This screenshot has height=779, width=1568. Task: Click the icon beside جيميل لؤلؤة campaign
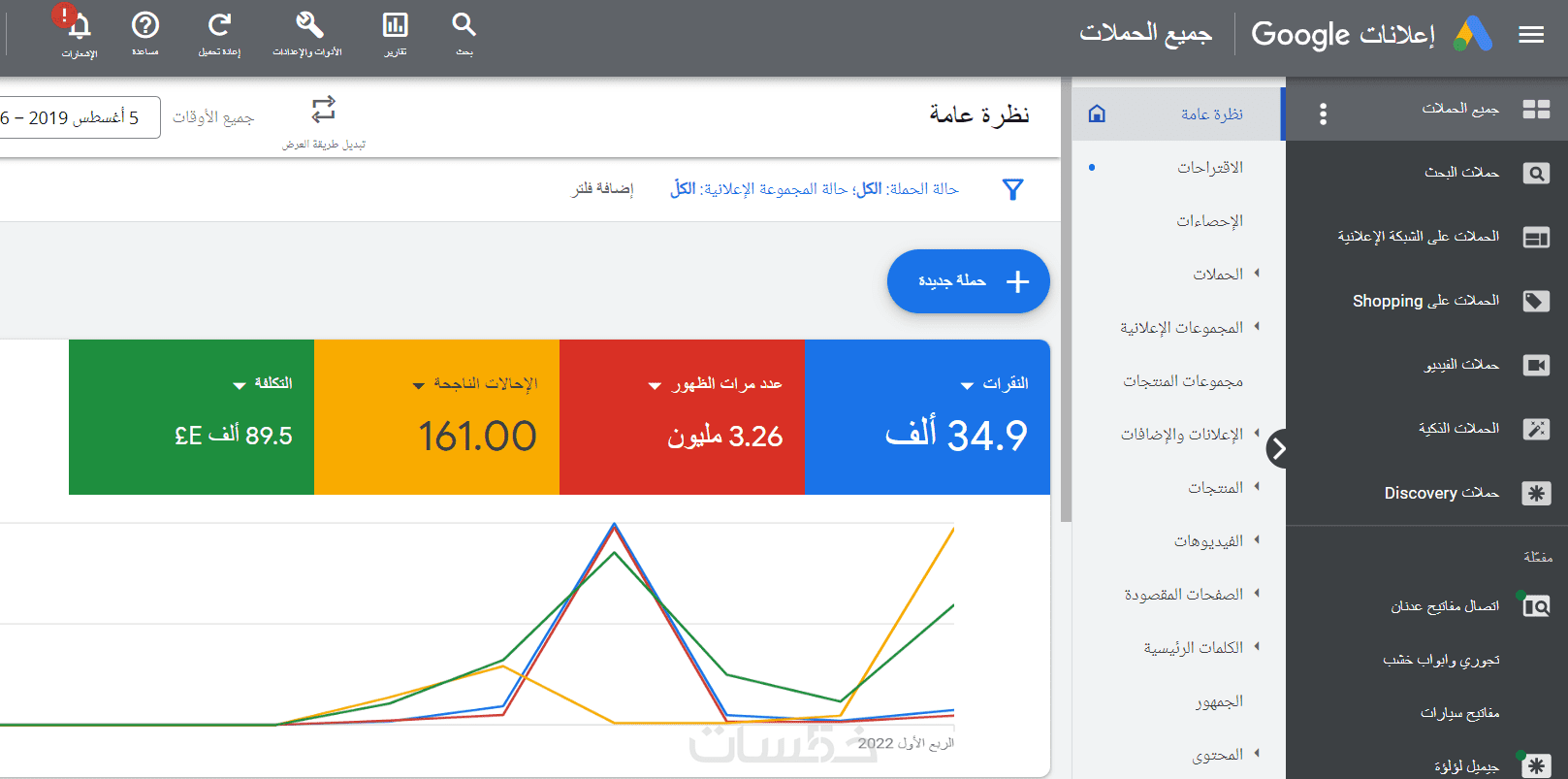pyautogui.click(x=1536, y=766)
